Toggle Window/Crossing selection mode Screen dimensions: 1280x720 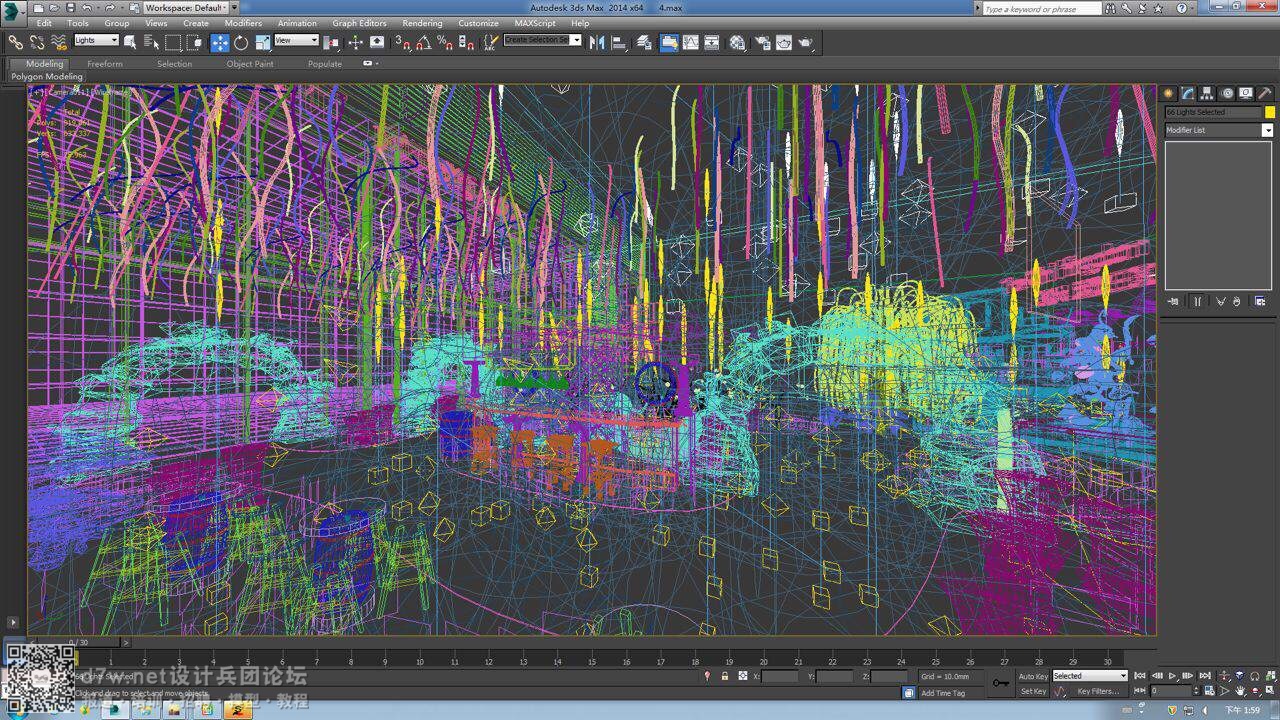(x=195, y=42)
